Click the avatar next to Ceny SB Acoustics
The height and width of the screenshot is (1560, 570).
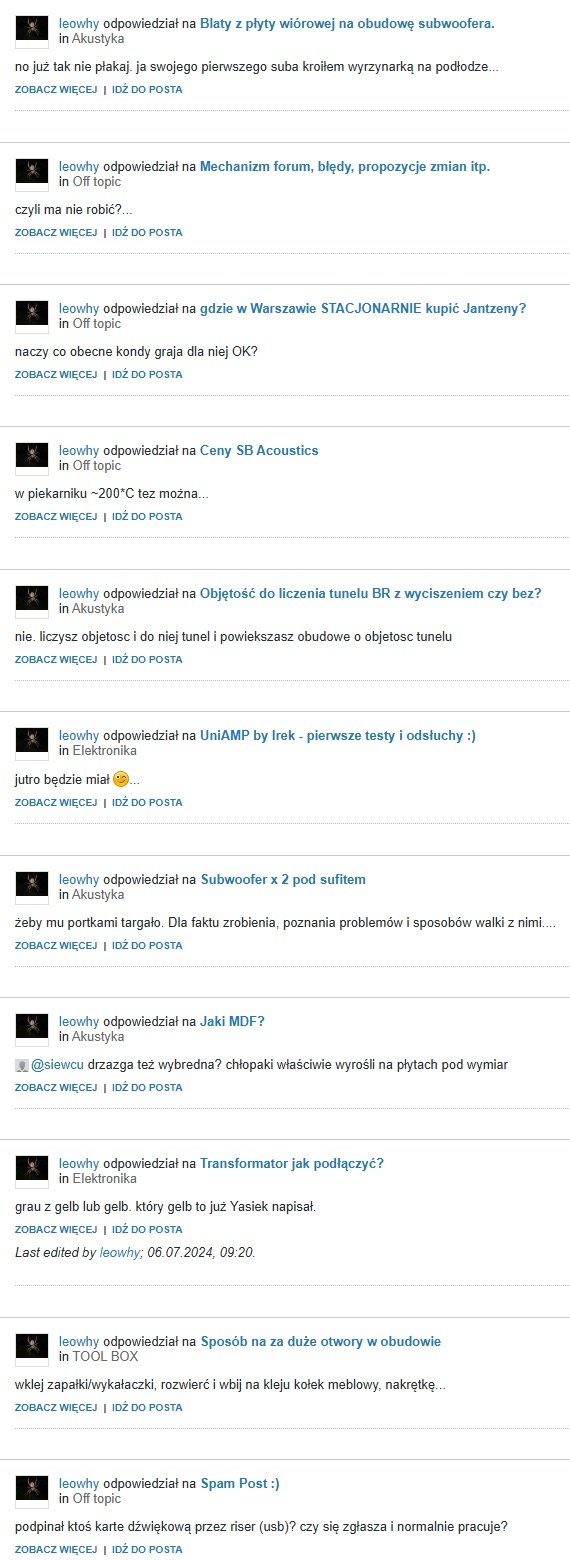(x=32, y=460)
